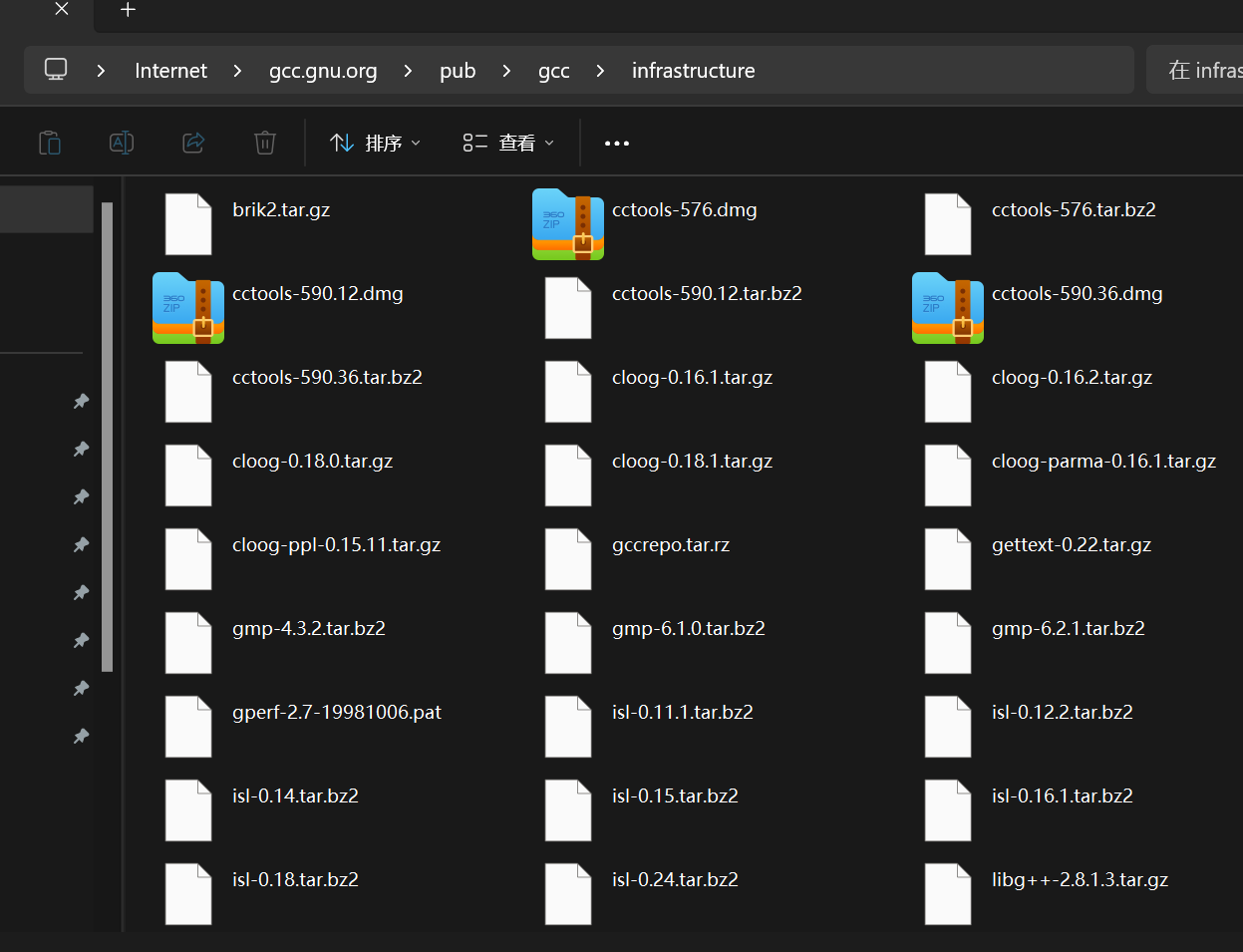Select the cctools-576.tar.bz2 file icon
The image size is (1243, 952).
tap(948, 224)
